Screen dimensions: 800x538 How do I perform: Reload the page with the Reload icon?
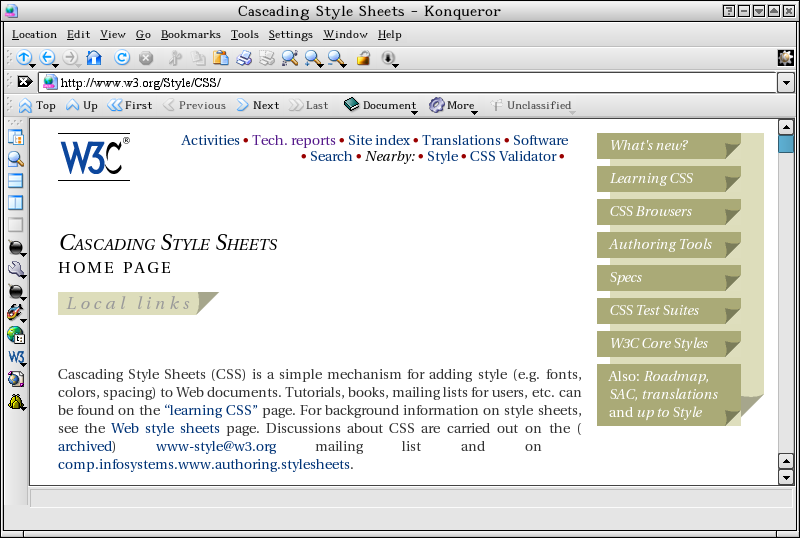coord(122,58)
